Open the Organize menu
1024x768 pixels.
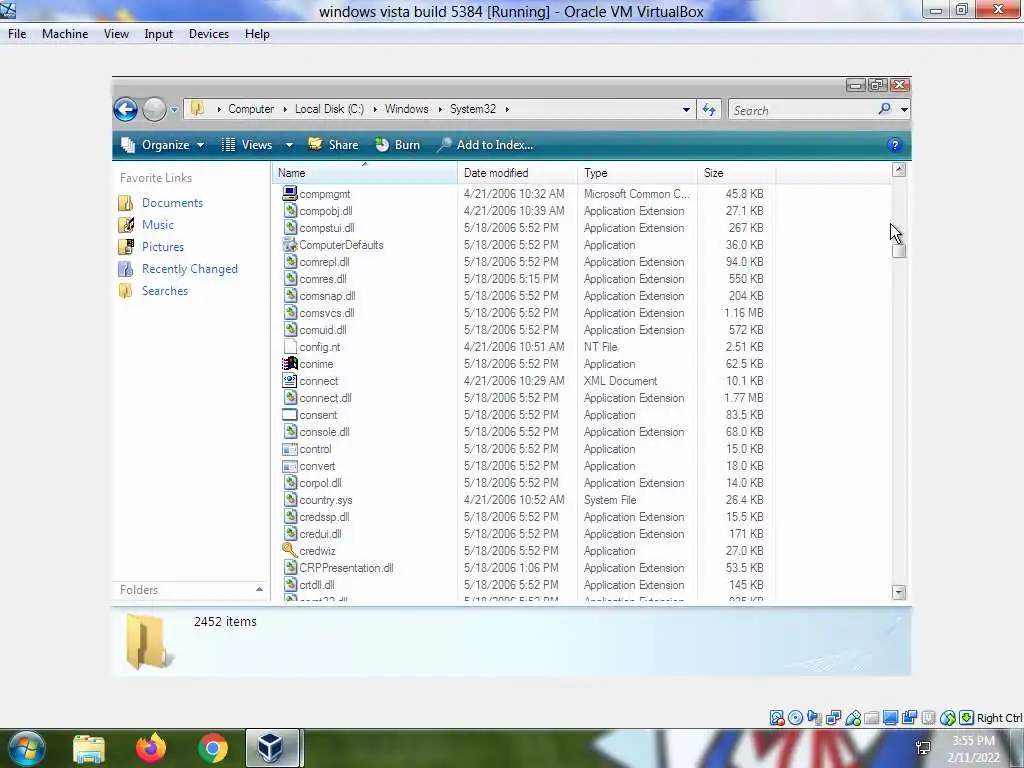(x=163, y=145)
